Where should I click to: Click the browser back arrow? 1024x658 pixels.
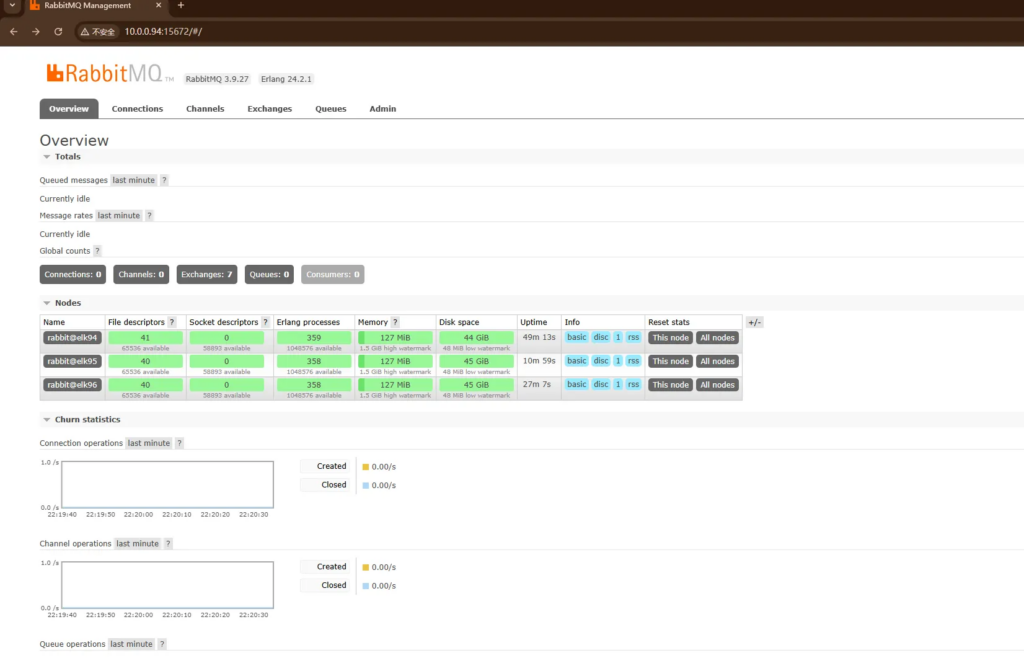click(x=13, y=31)
